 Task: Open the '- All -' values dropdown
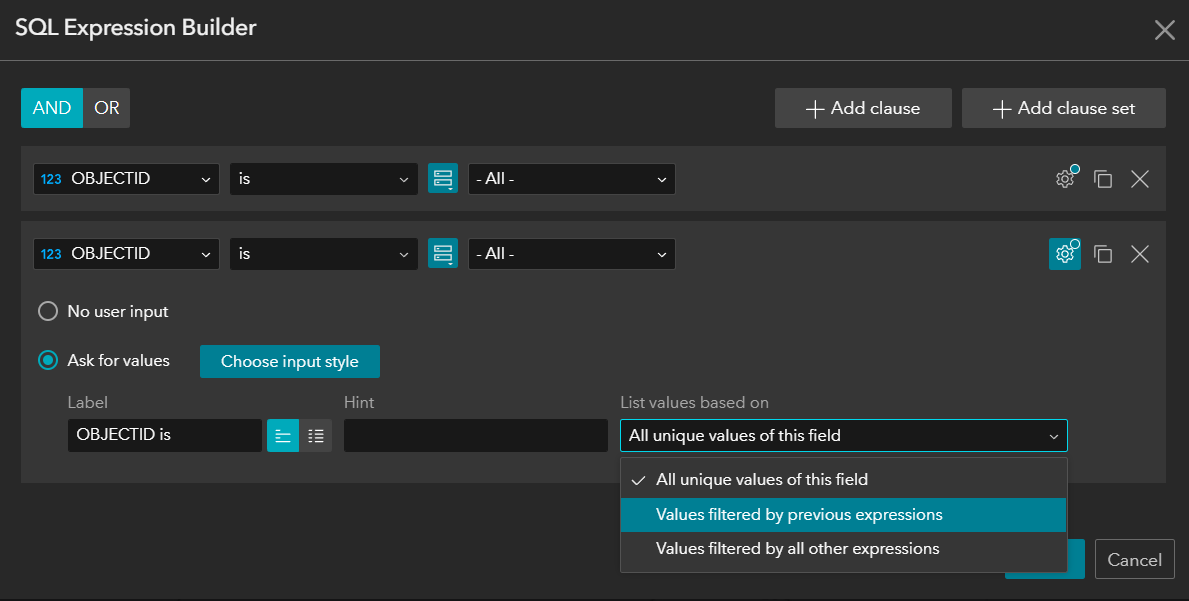coord(571,178)
